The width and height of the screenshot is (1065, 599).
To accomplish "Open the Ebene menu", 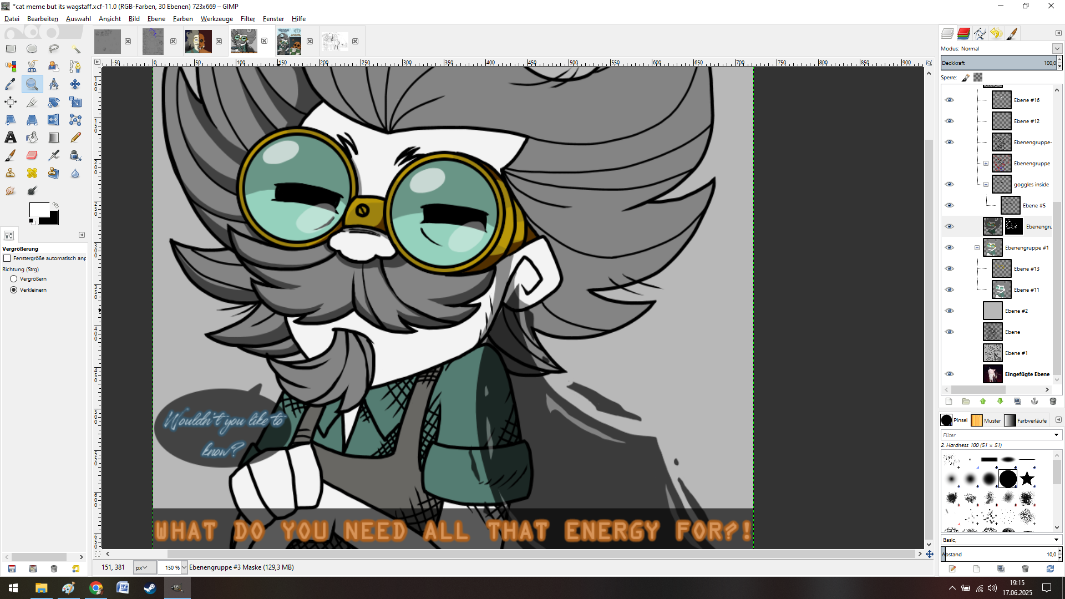I will 155,18.
